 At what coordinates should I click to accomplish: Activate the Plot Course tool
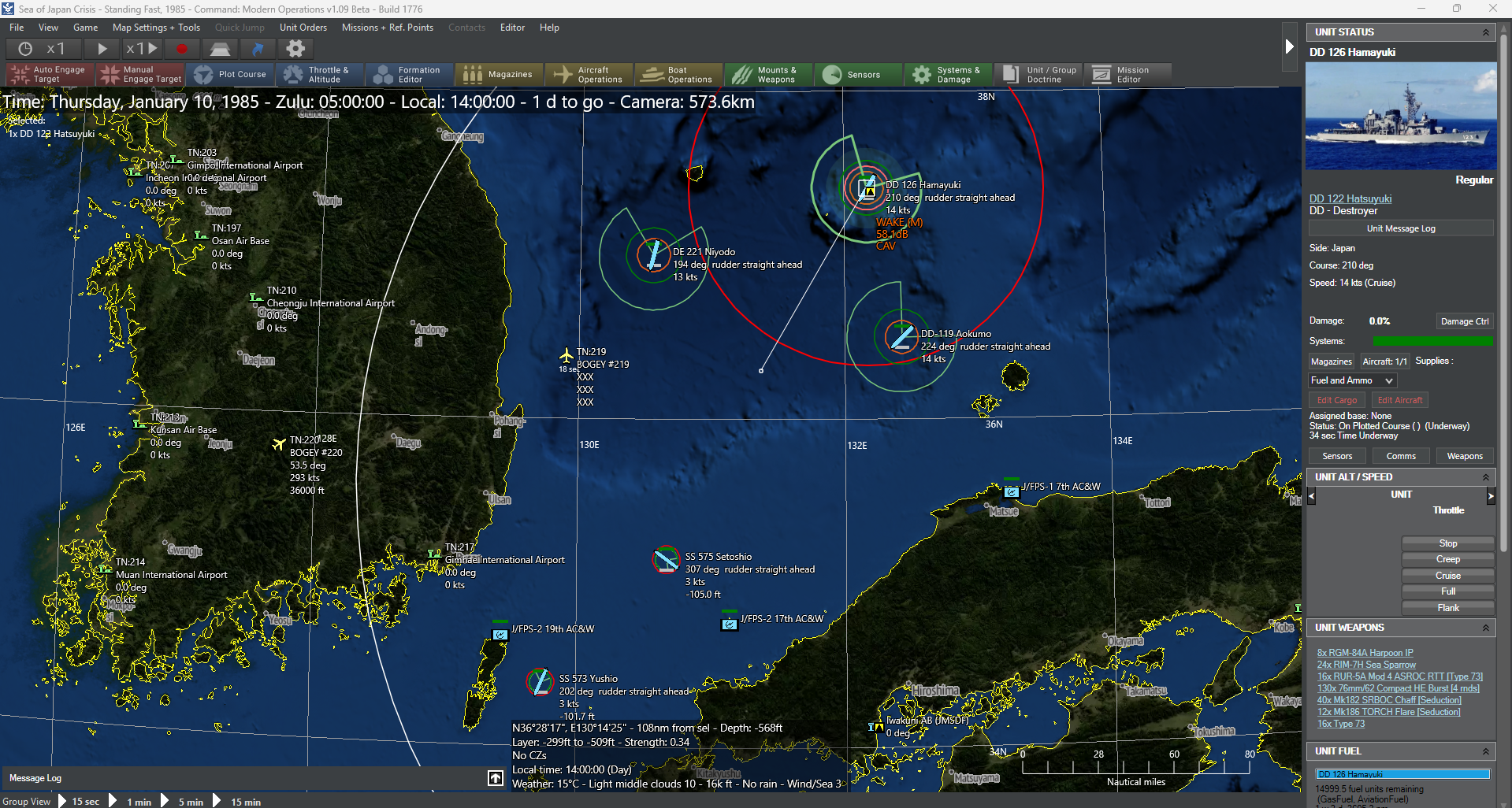click(x=231, y=75)
